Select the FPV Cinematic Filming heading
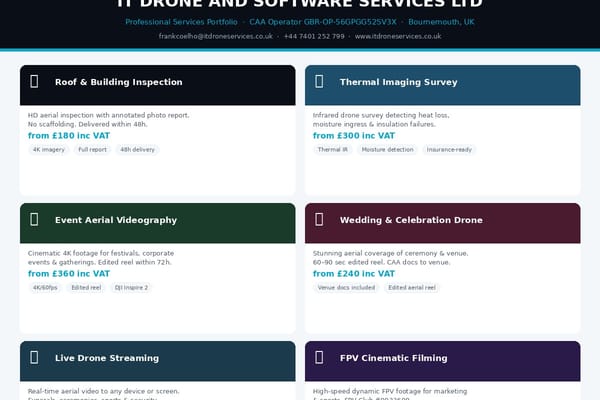The height and width of the screenshot is (400, 600). [393, 358]
